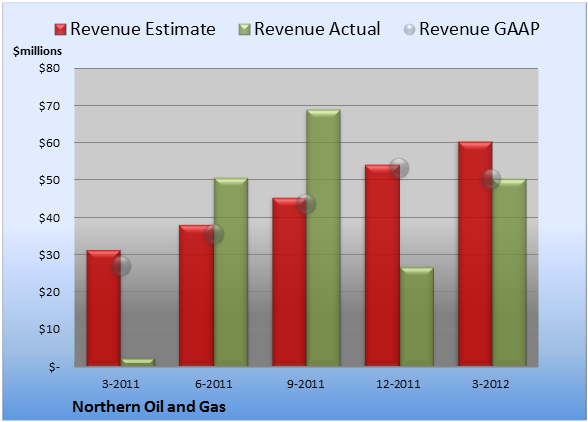Click the '12-2011' x-axis label
The image size is (588, 422).
[x=398, y=384]
